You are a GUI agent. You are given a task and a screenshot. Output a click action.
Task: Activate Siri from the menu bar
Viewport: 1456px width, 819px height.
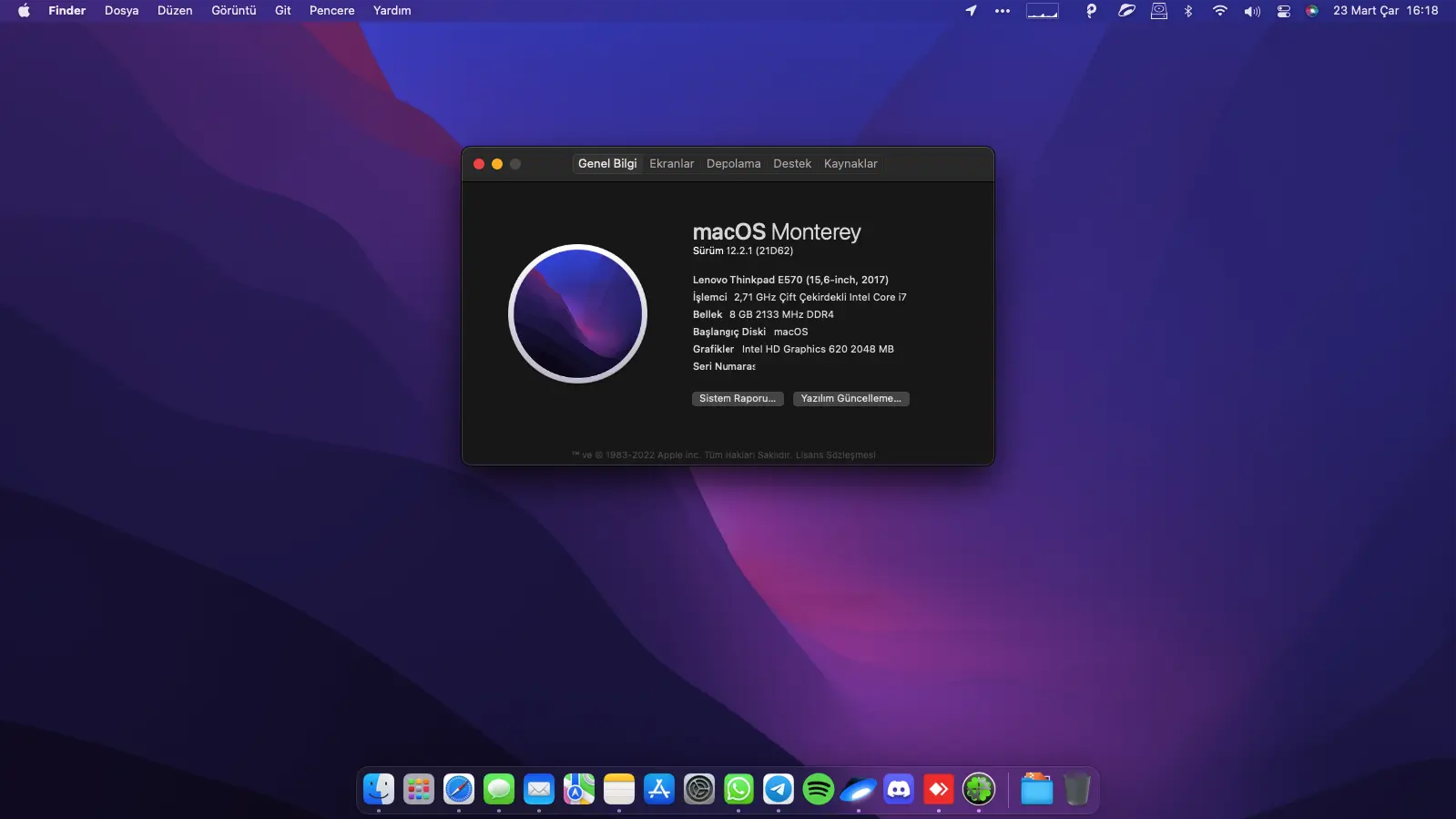coord(1312,11)
